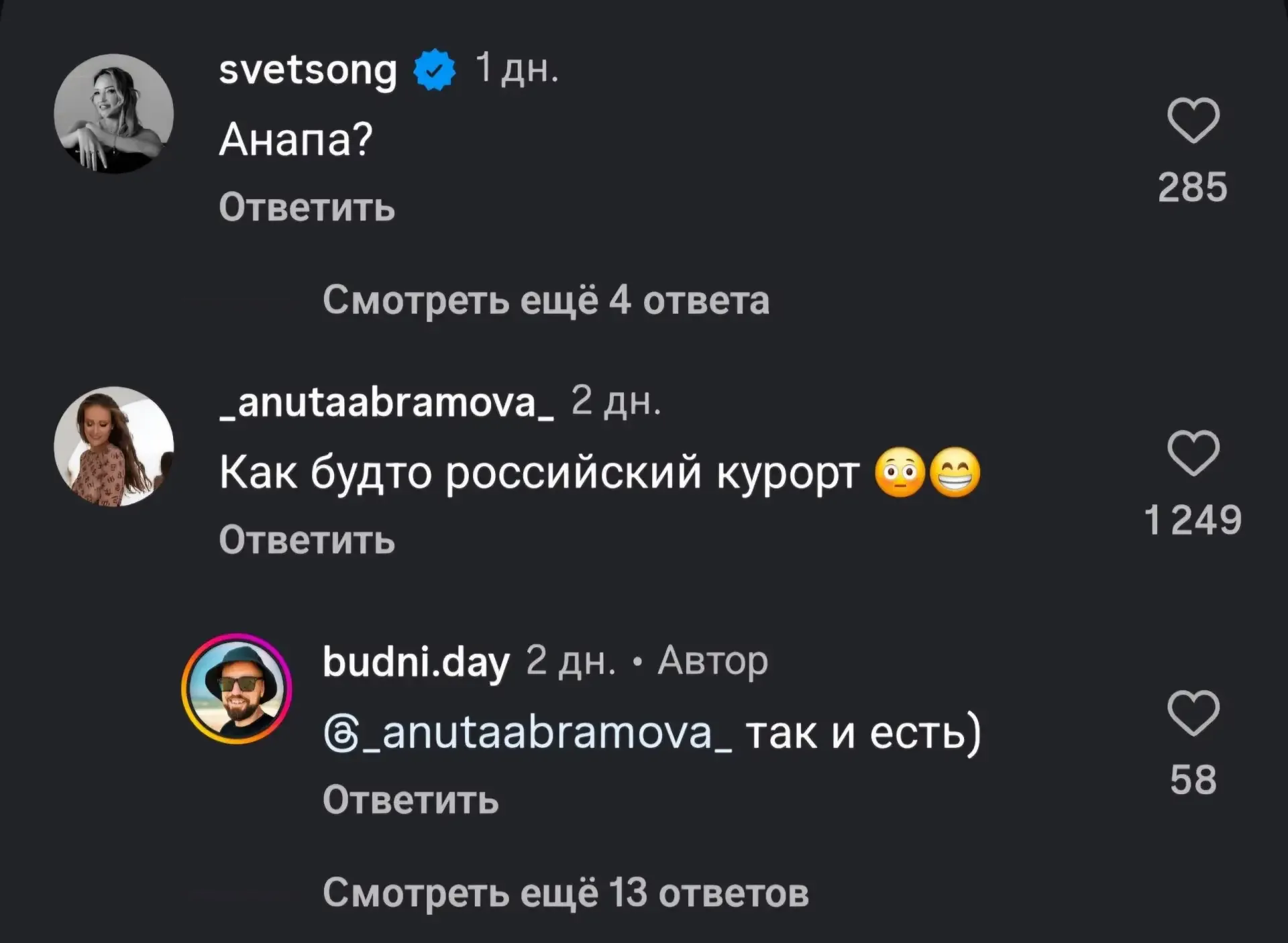The image size is (1288, 943).
Task: Reply to svetsong's 'Анапа?' comment
Action: (307, 207)
